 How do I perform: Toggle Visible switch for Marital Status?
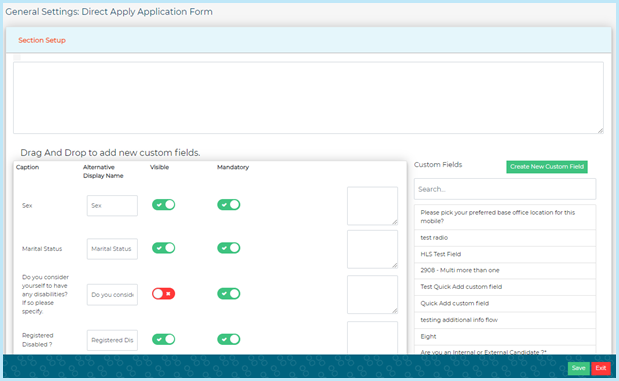click(x=163, y=248)
